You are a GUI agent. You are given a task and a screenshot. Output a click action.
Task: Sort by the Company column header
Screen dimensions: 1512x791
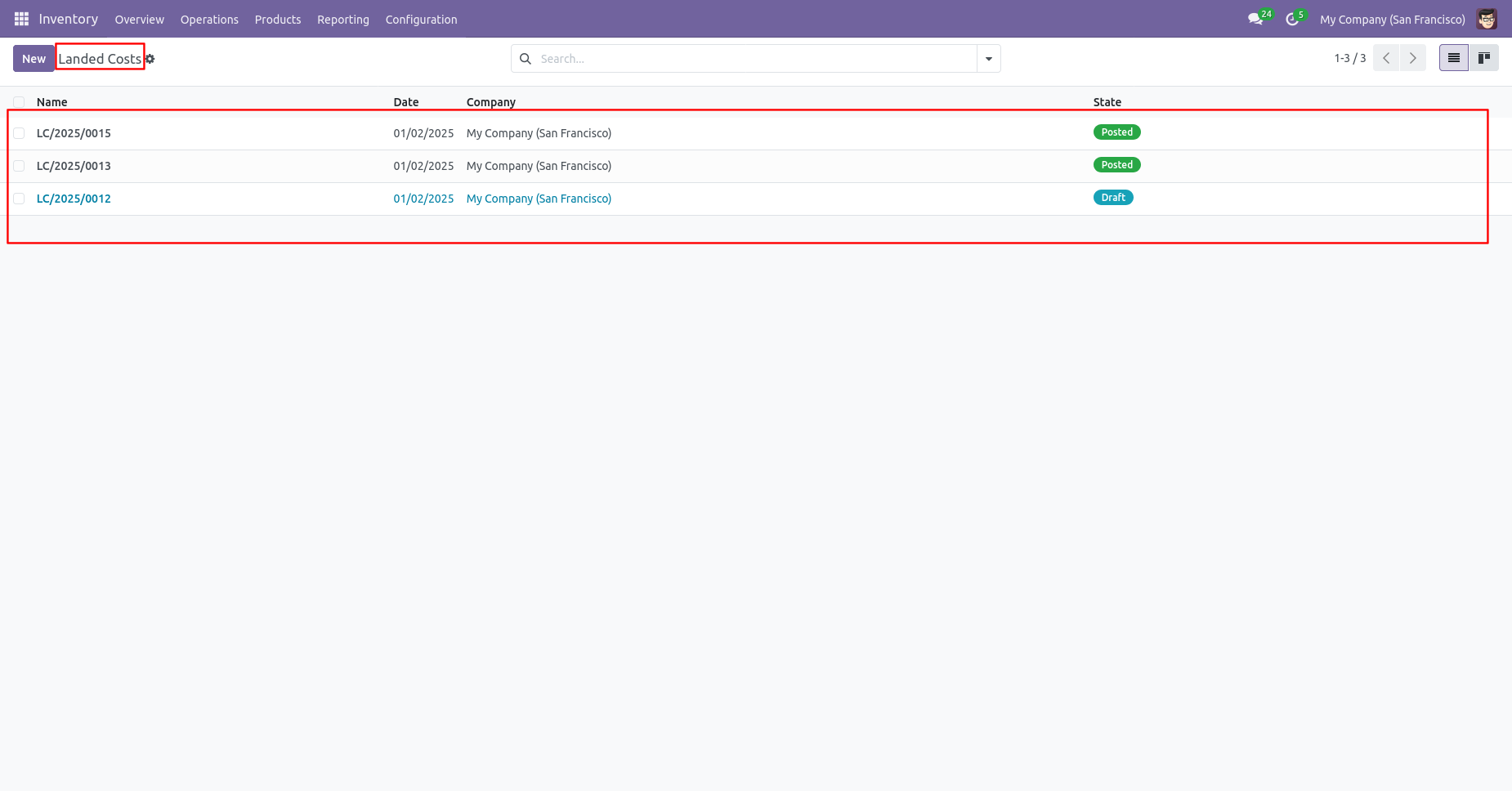[x=491, y=102]
